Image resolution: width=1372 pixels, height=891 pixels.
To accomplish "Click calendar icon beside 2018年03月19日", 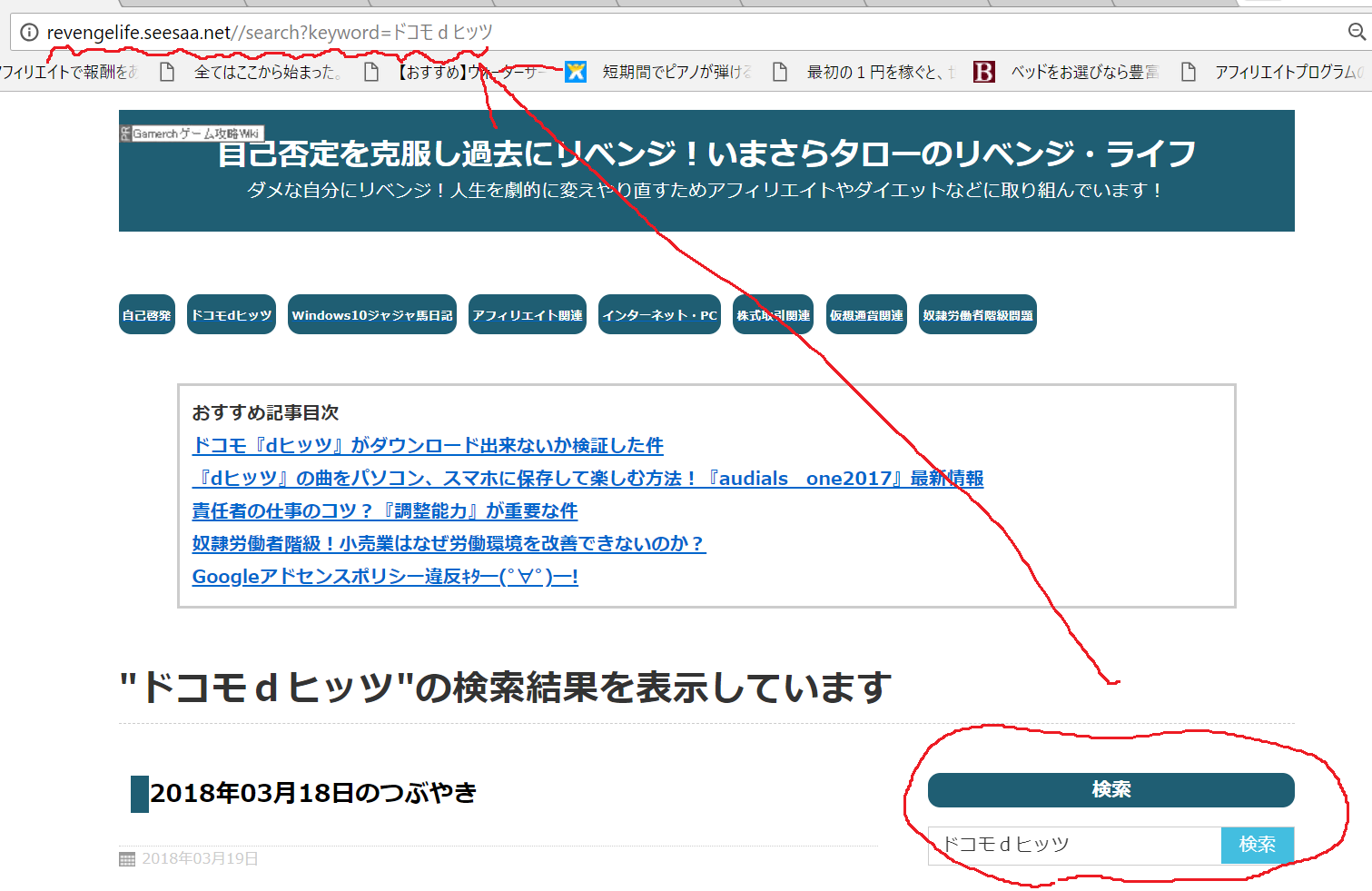I will (127, 859).
